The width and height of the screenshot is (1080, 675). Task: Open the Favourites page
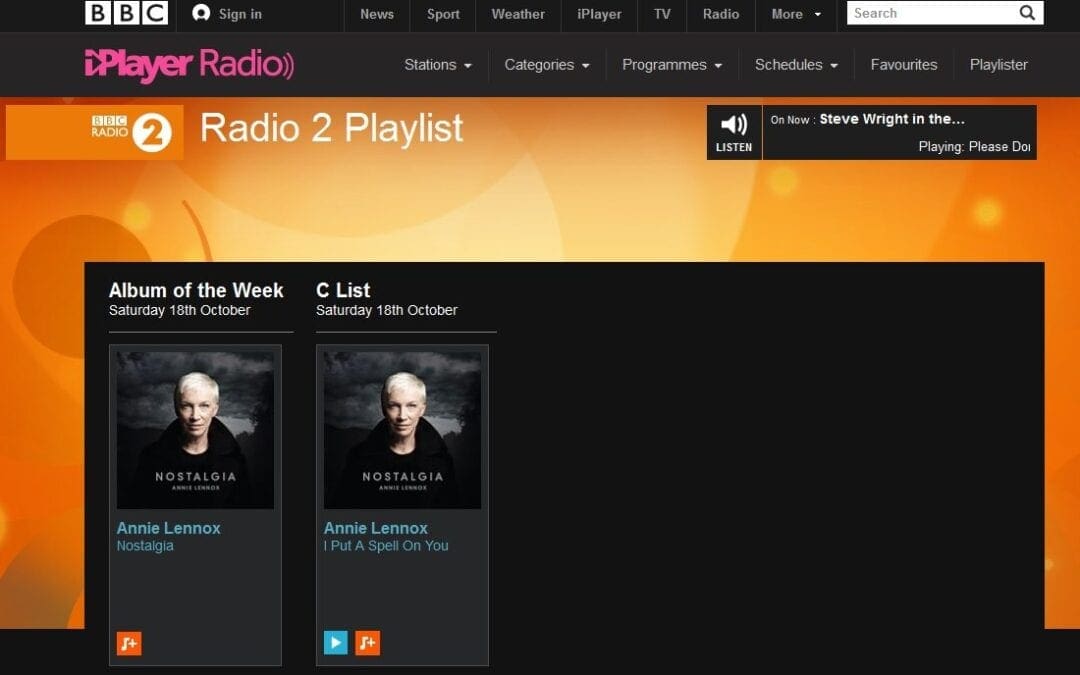[x=904, y=65]
